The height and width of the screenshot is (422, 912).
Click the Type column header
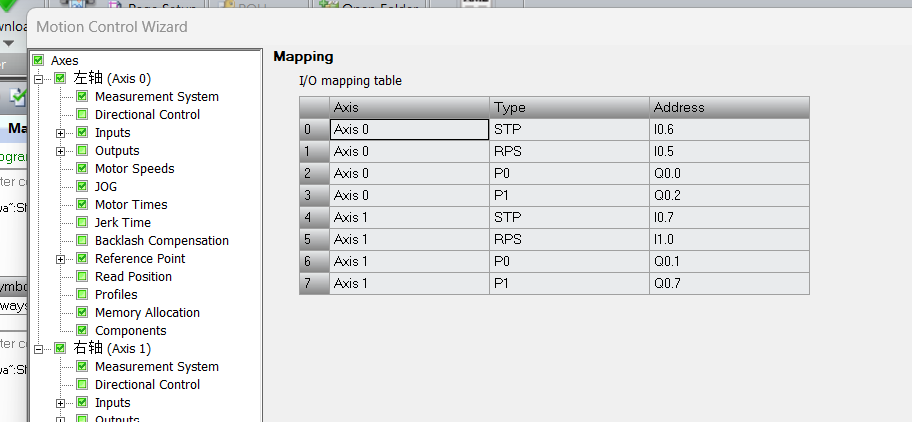pos(568,108)
